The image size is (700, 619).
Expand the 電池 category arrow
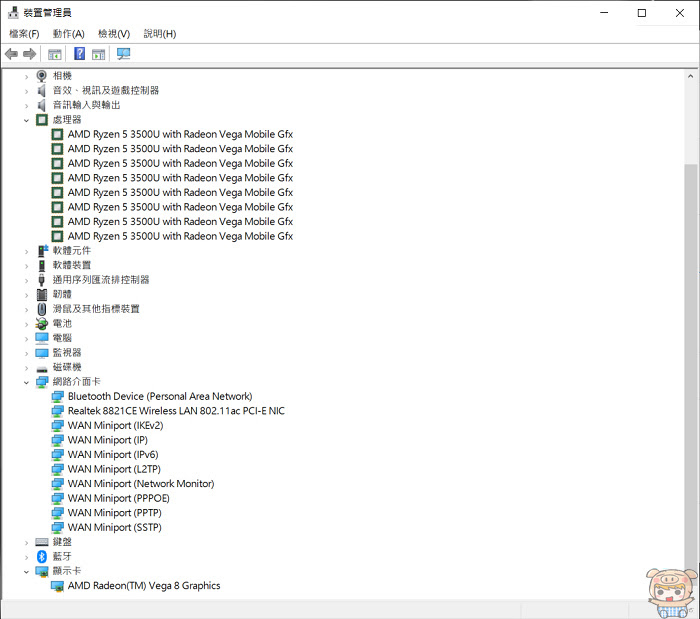pos(26,324)
